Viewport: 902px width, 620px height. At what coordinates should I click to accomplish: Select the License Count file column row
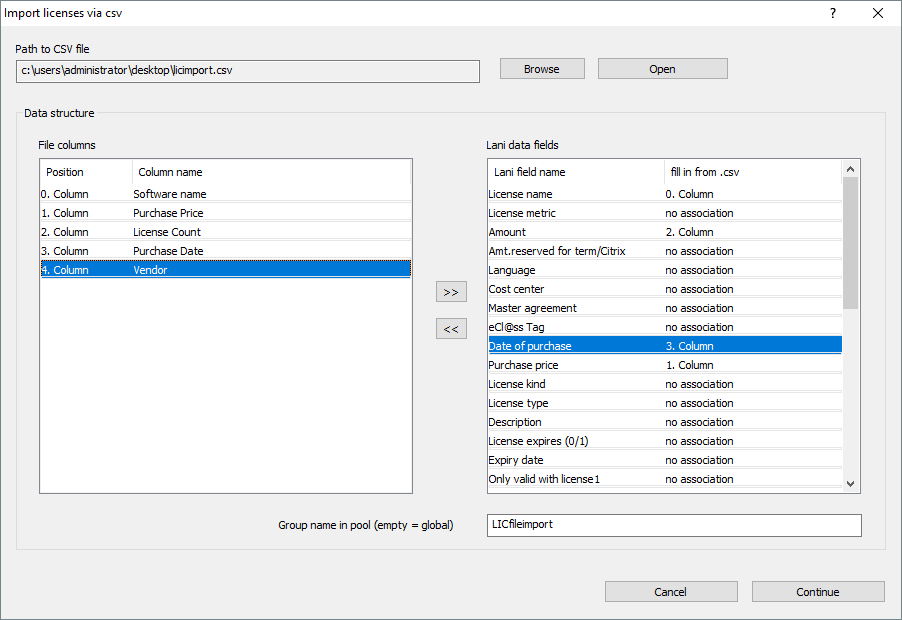point(225,232)
